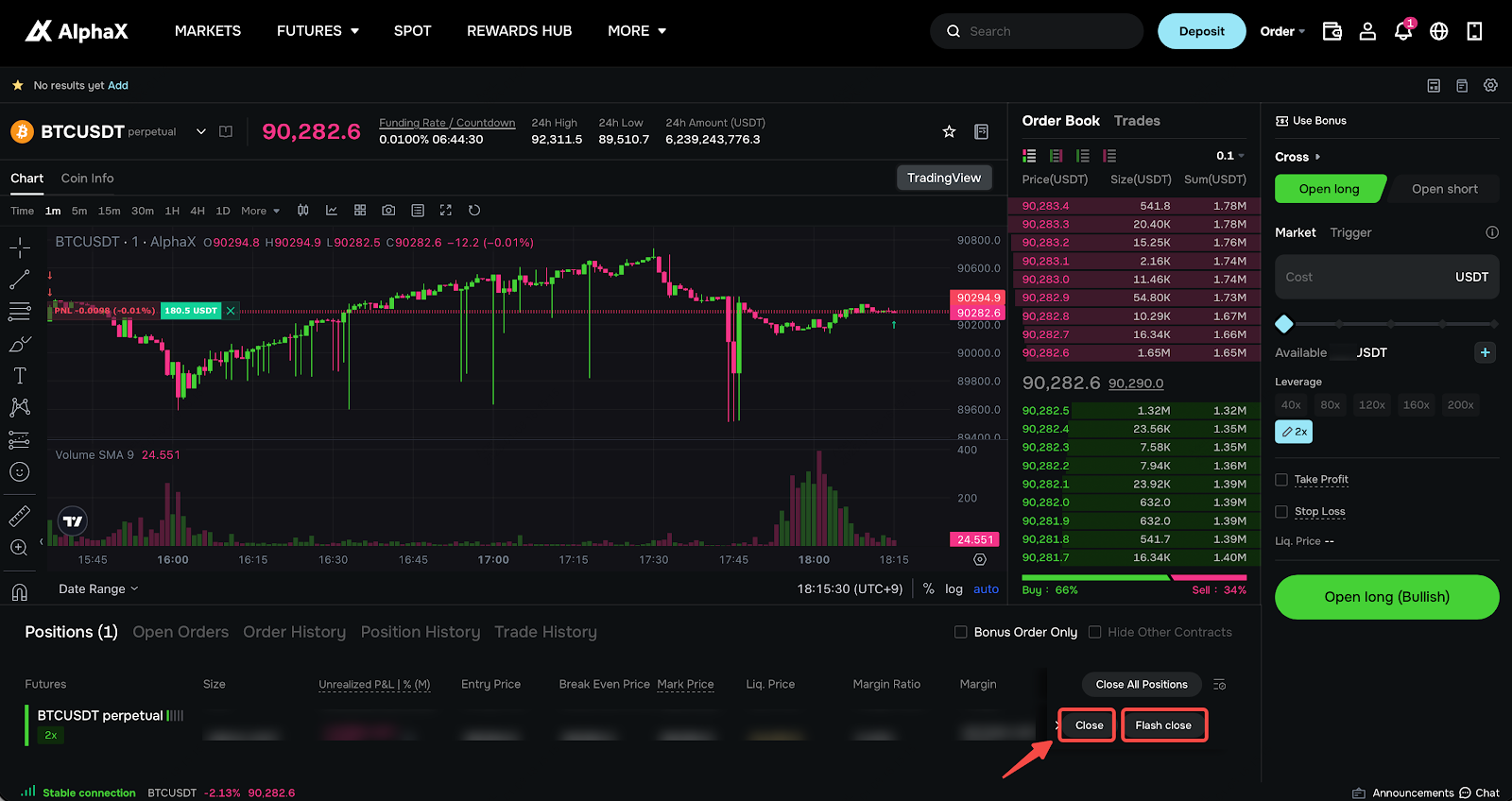The width and height of the screenshot is (1512, 801).
Task: Take chart snapshot with camera icon
Action: pyautogui.click(x=388, y=210)
